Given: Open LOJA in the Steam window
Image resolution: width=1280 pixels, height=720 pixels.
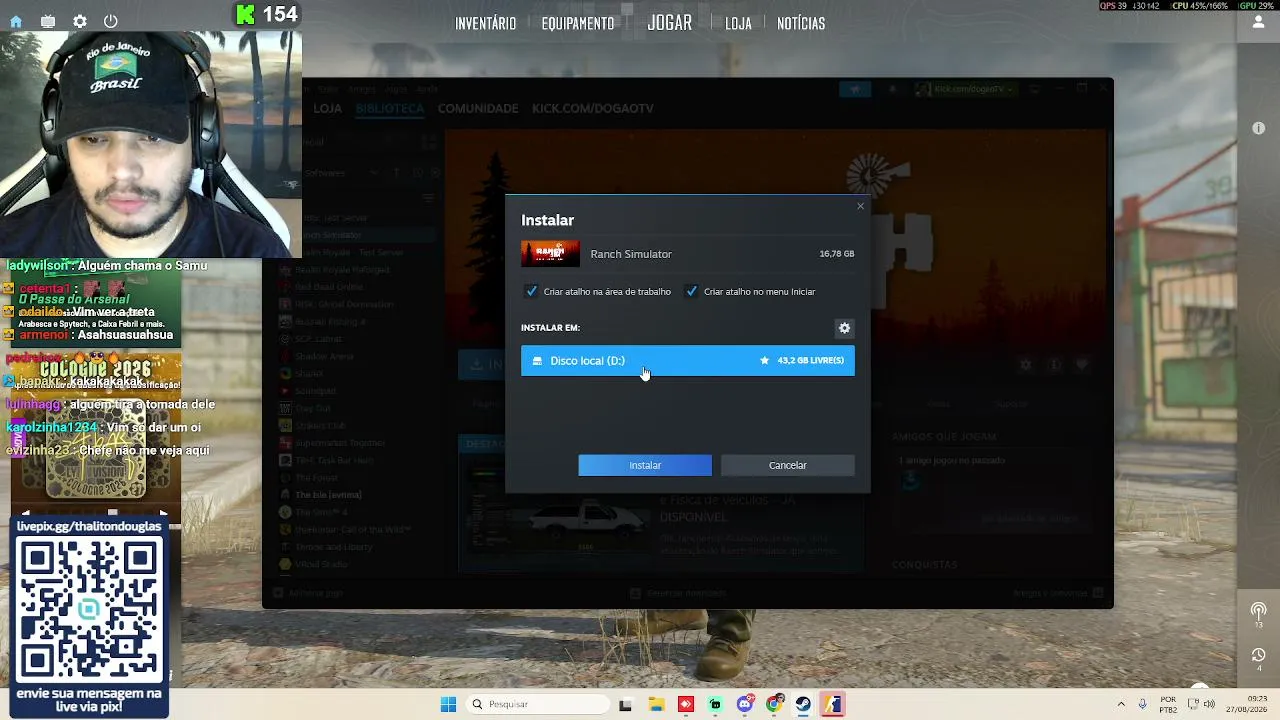Looking at the screenshot, I should (327, 108).
